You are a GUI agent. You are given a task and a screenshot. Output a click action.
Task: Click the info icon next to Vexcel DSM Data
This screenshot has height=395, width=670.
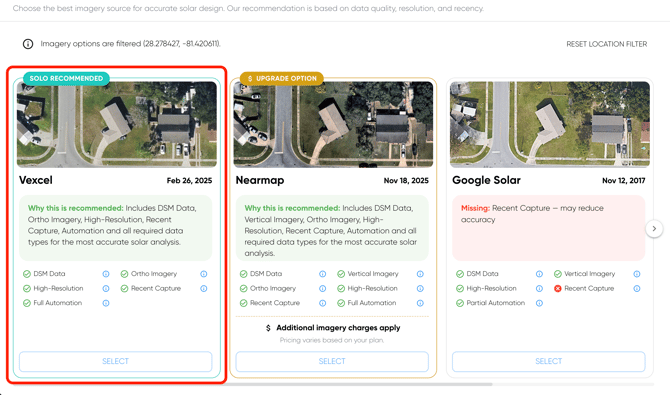106,274
